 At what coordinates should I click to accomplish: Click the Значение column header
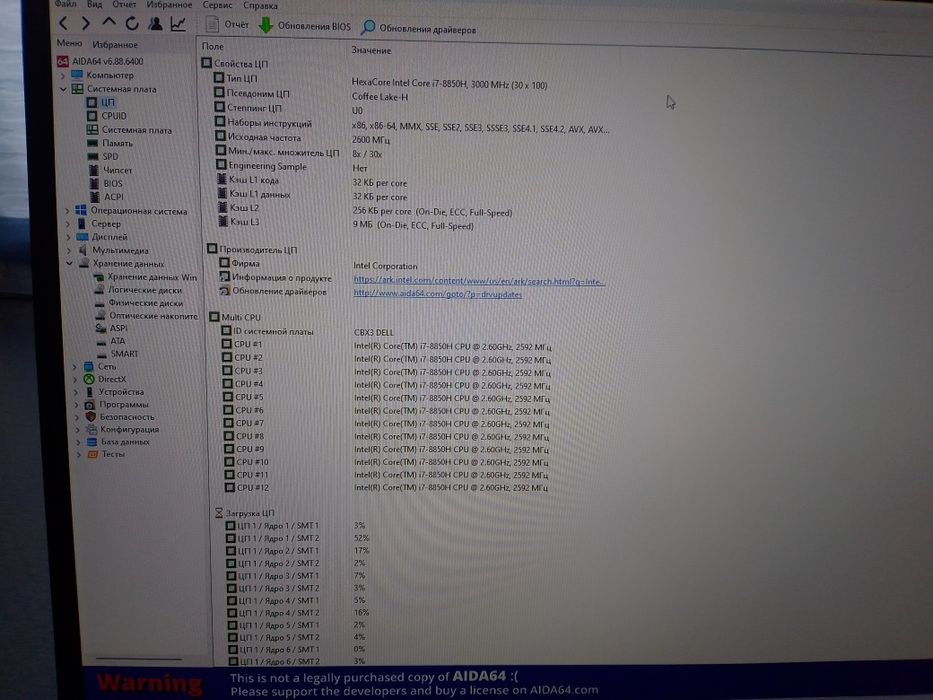pyautogui.click(x=371, y=50)
